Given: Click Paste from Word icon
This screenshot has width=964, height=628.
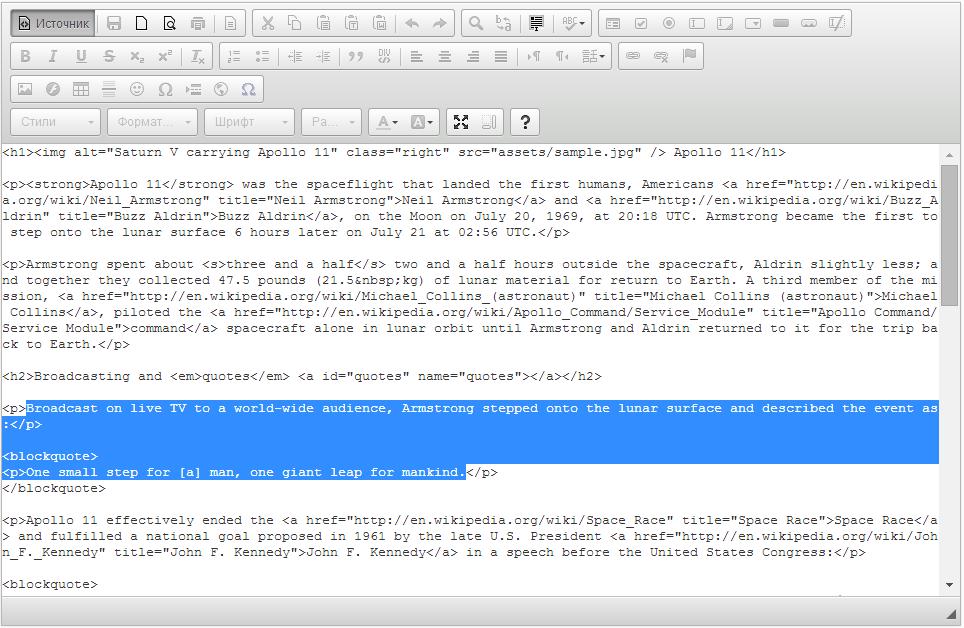Looking at the screenshot, I should (x=380, y=23).
